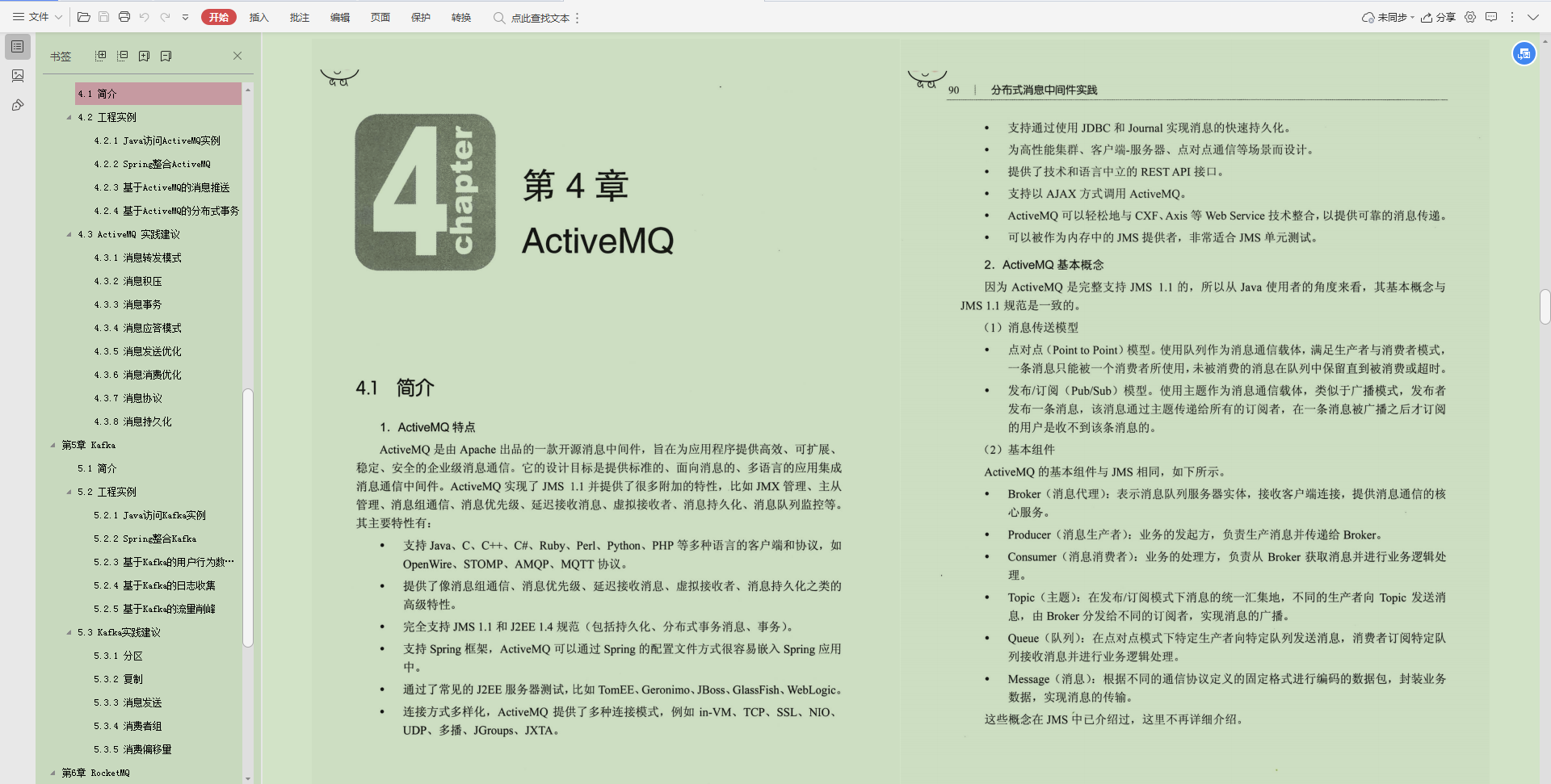The width and height of the screenshot is (1551, 784).
Task: Open the 未同步 sync status dropdown
Action: pyautogui.click(x=1388, y=17)
